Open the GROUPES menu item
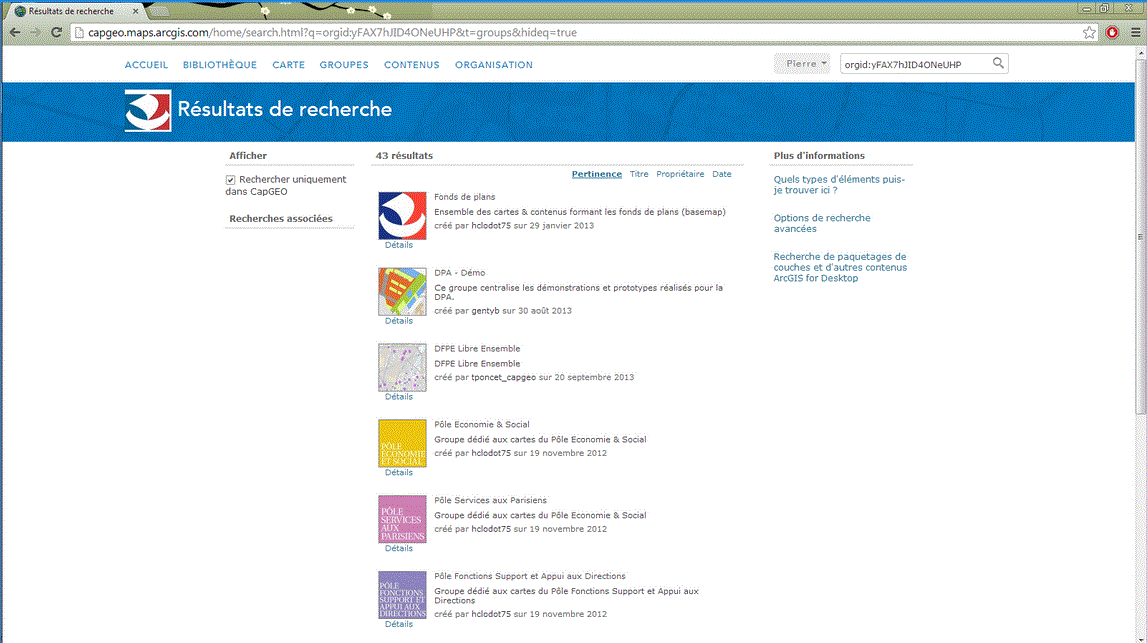The image size is (1147, 643). (344, 65)
